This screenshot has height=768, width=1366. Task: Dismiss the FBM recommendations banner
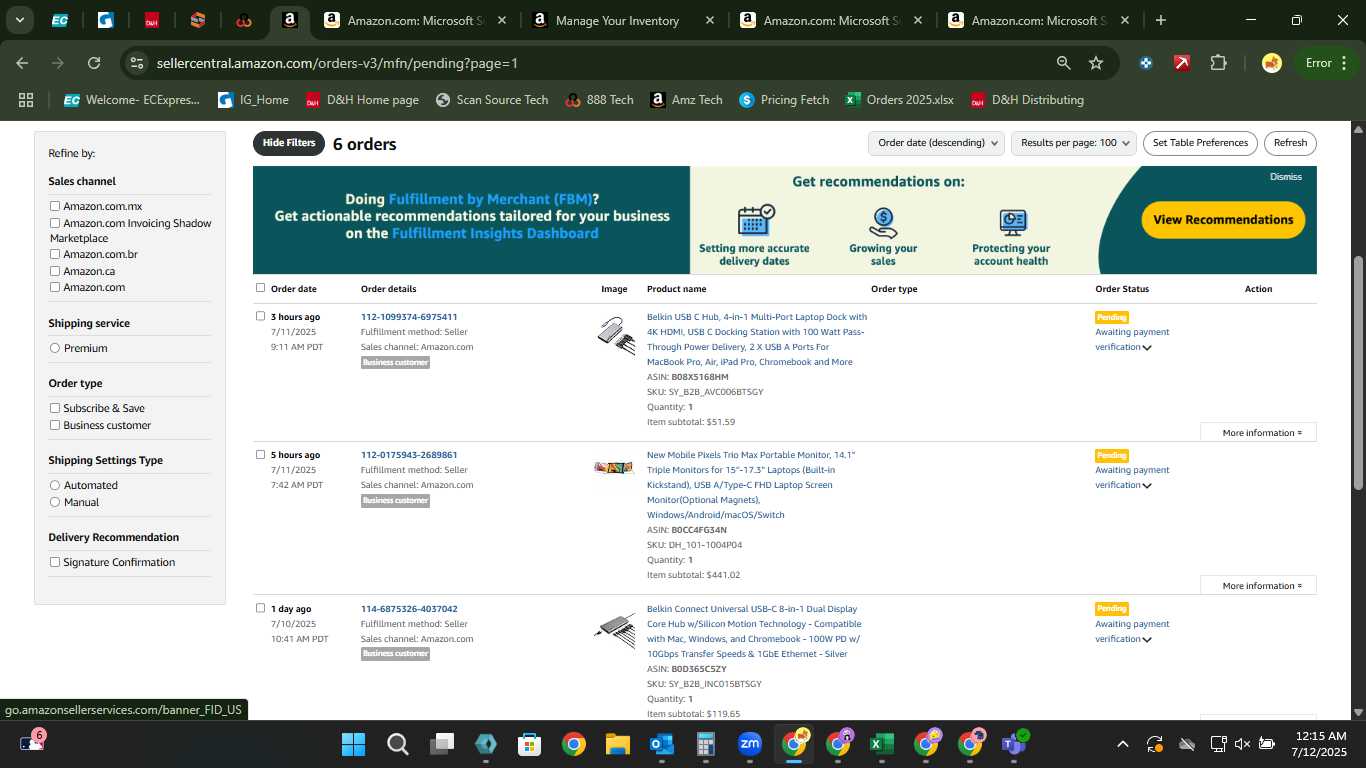coord(1286,177)
